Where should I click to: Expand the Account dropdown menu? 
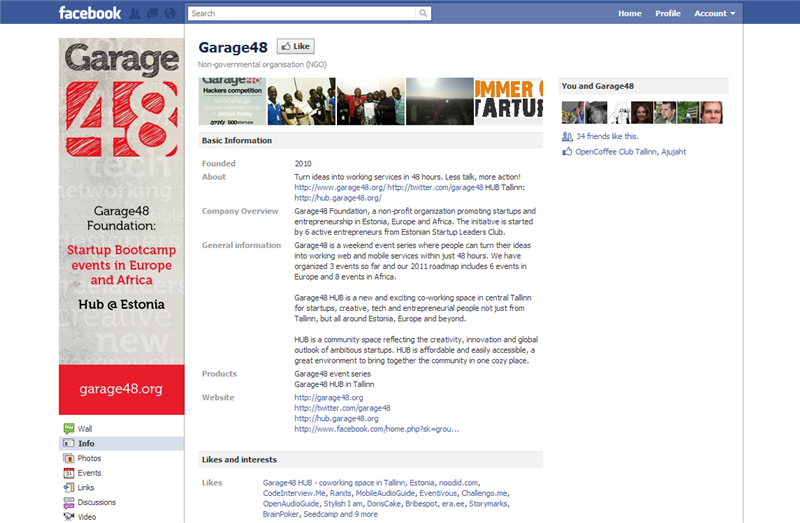[714, 13]
